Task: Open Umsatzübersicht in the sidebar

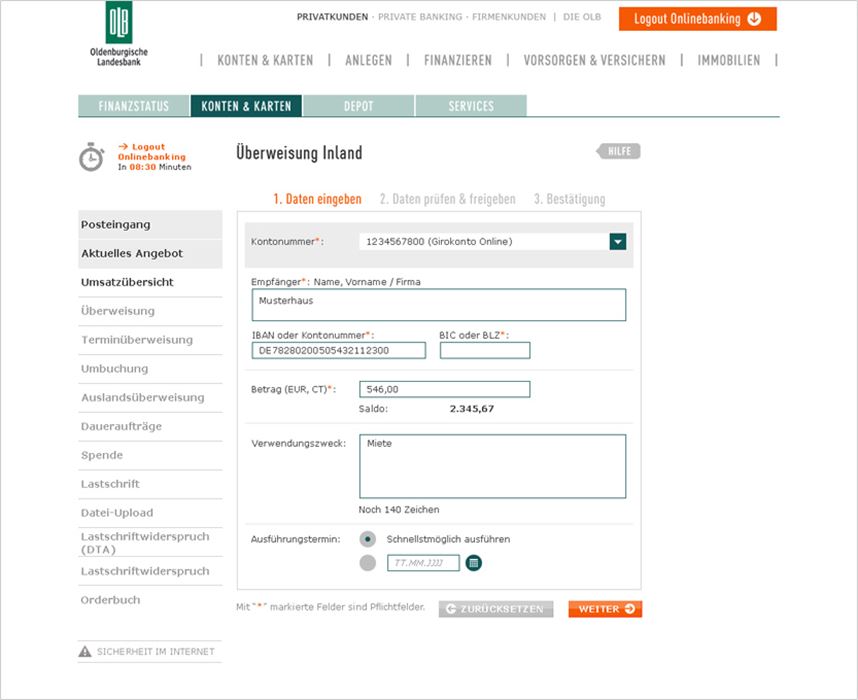Action: (150, 282)
